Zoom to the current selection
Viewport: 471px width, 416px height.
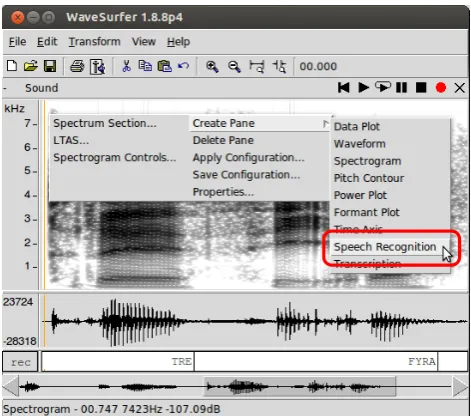point(279,66)
